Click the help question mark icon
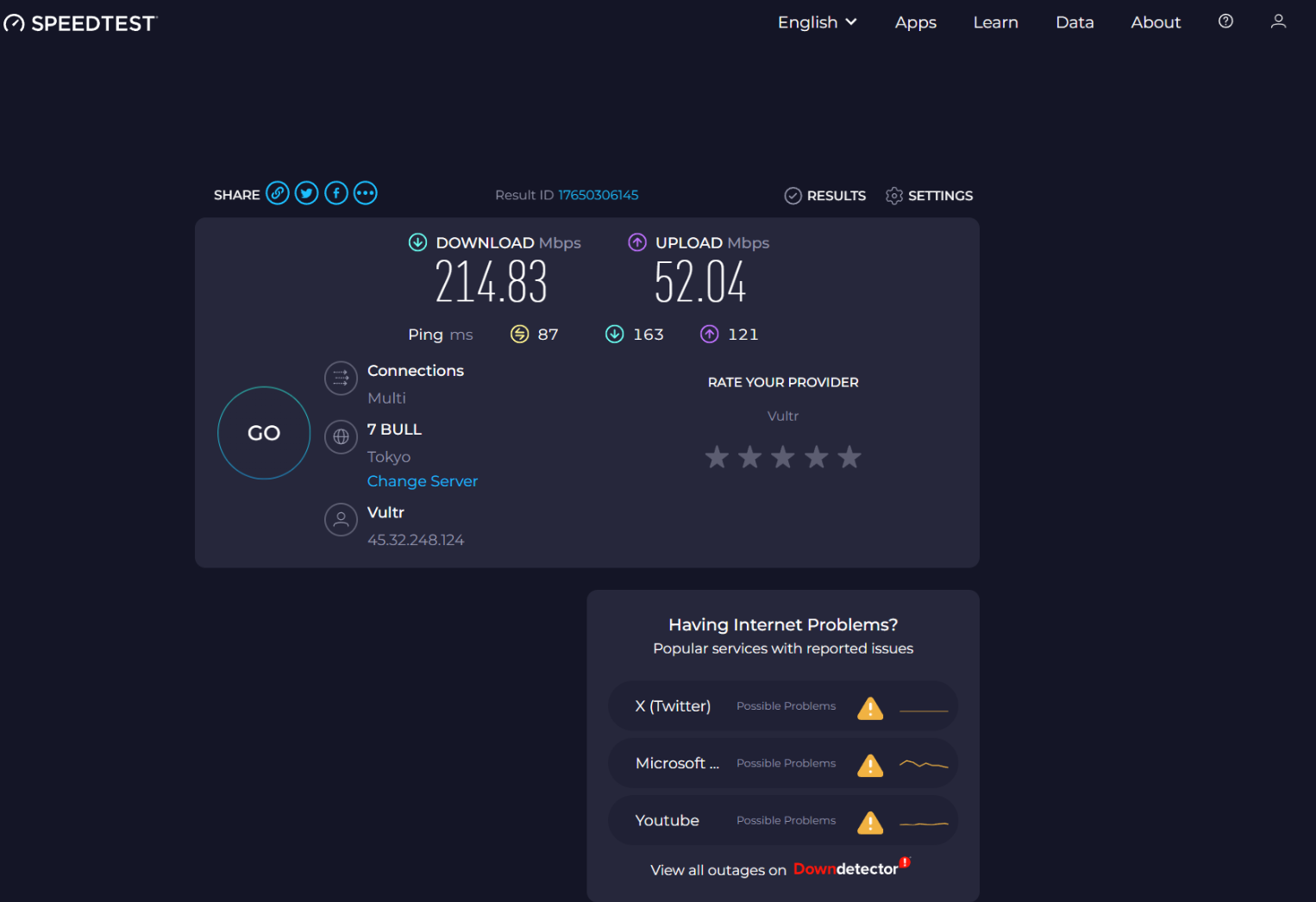The image size is (1316, 902). click(1225, 22)
